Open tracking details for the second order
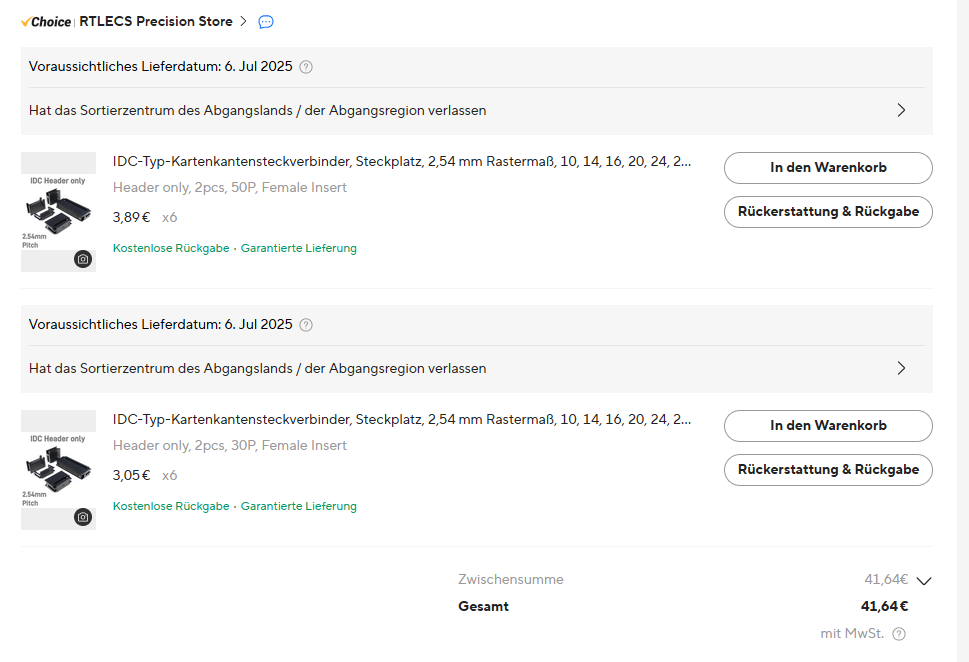 coord(901,368)
